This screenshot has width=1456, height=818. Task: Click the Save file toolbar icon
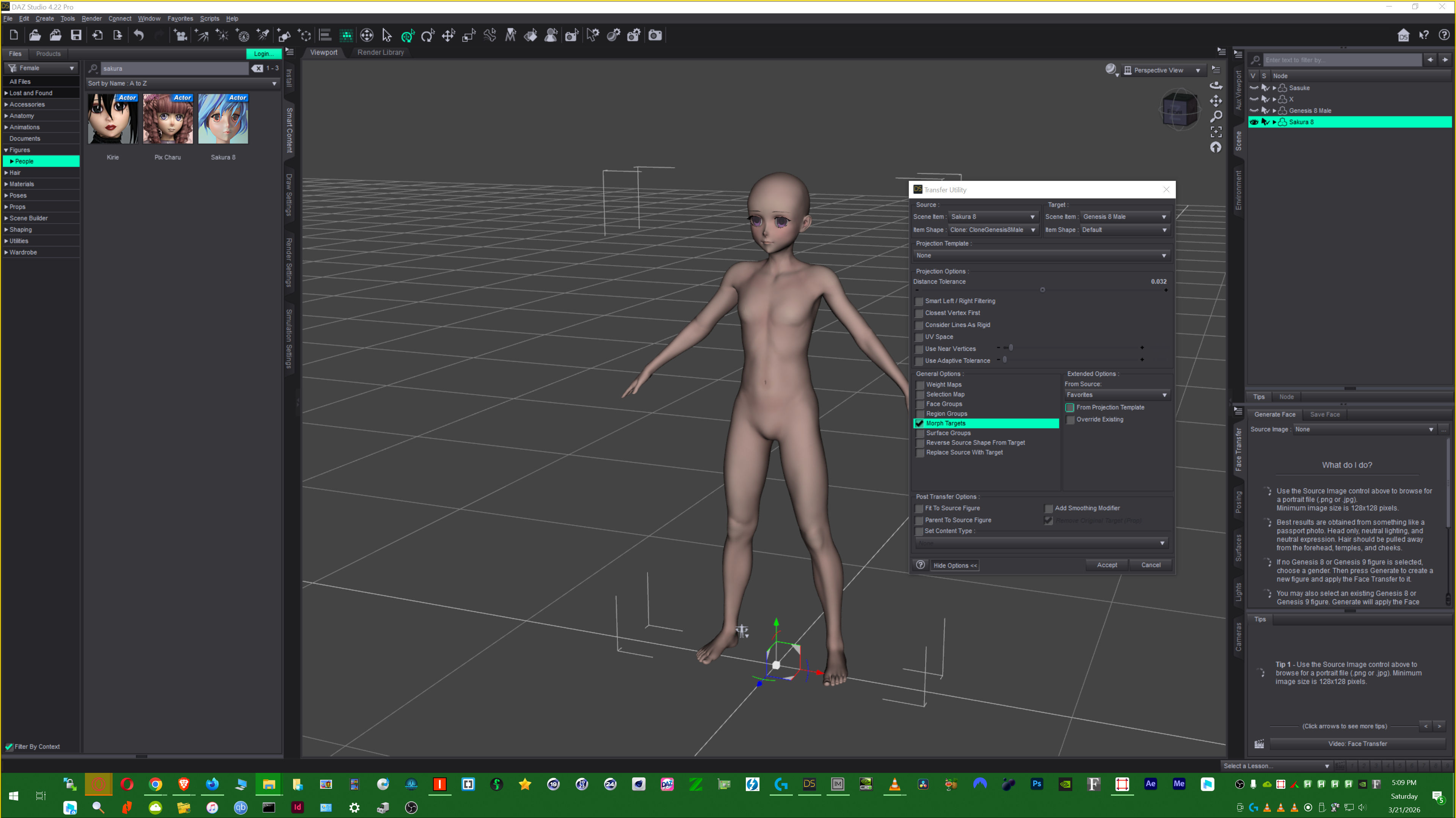[x=76, y=36]
